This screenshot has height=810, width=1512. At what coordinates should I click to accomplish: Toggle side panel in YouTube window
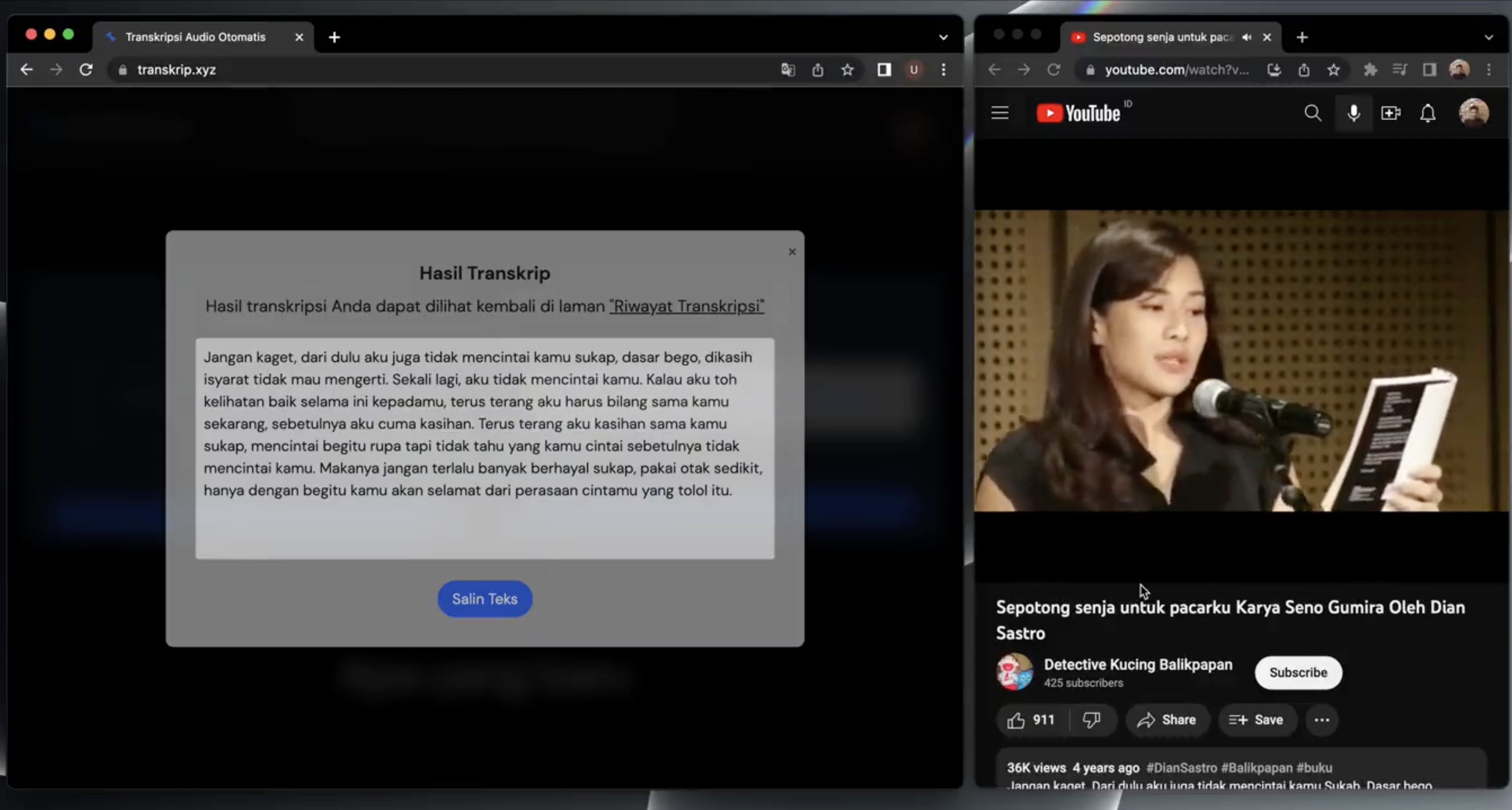pyautogui.click(x=1429, y=70)
